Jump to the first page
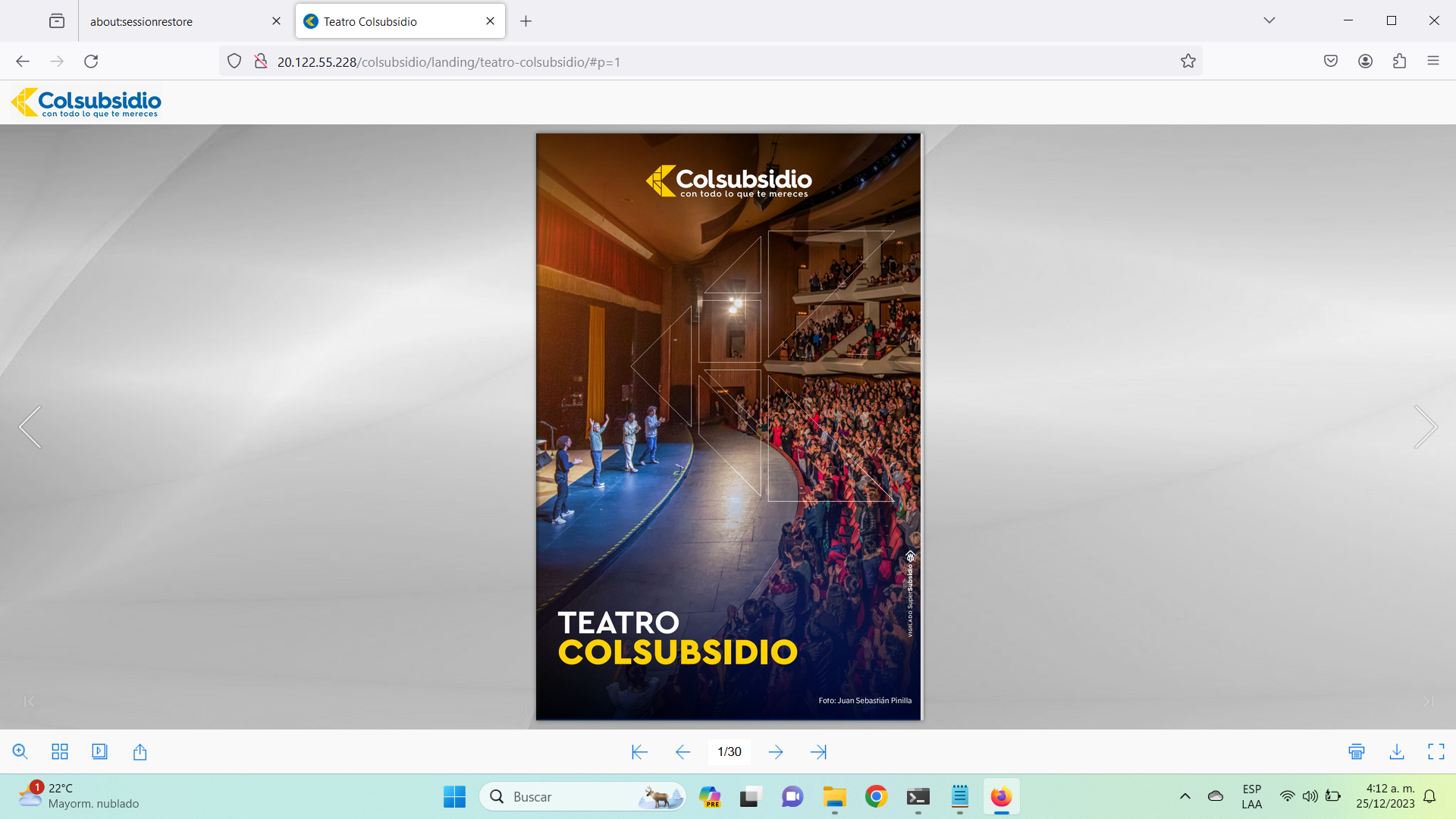Image resolution: width=1456 pixels, height=819 pixels. [639, 752]
